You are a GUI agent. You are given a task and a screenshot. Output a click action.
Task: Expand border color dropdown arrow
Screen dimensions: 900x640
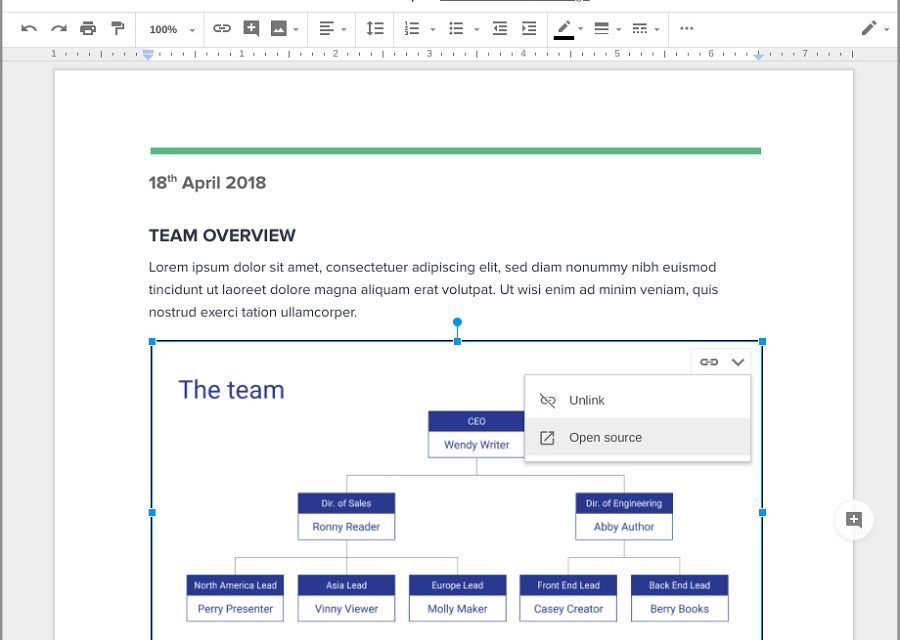(x=580, y=29)
